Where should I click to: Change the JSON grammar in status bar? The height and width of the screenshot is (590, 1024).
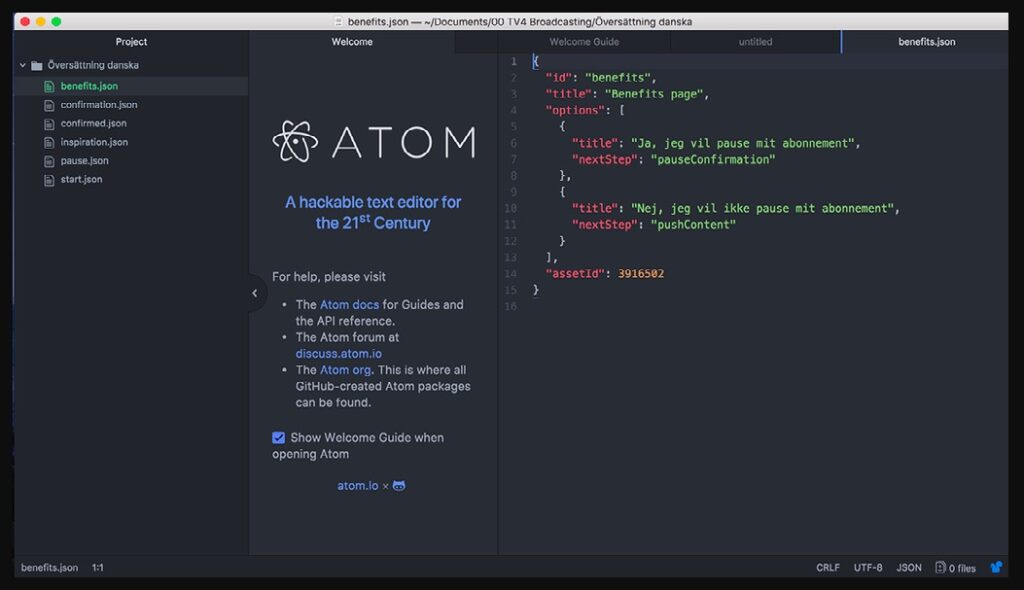coord(908,568)
